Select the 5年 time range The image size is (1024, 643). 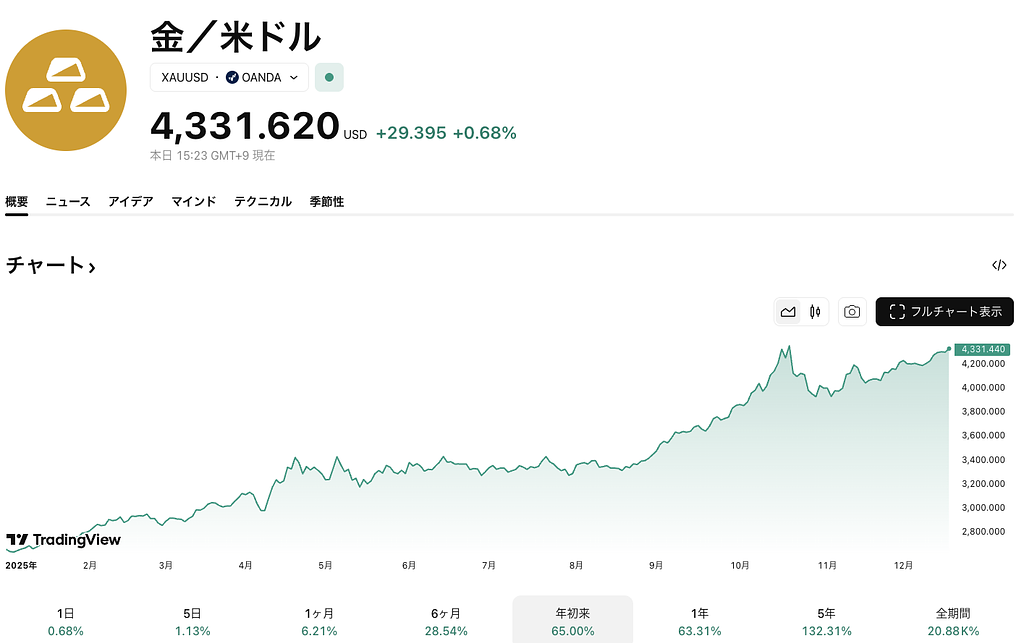(x=826, y=621)
